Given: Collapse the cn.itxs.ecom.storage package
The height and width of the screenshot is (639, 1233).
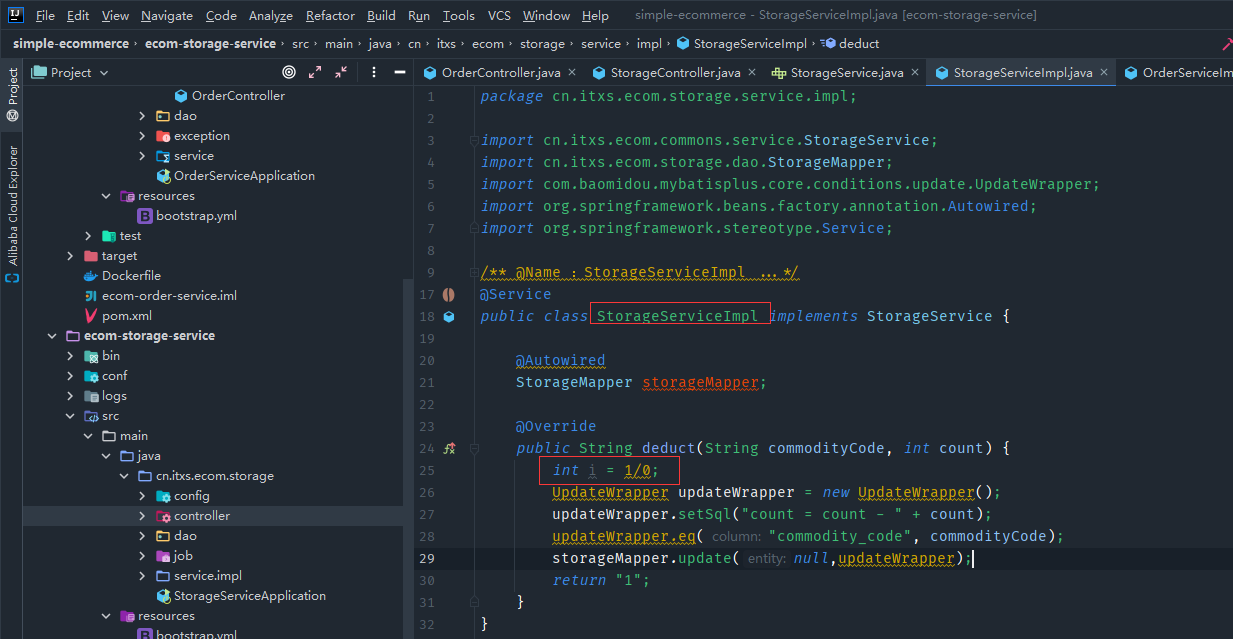Looking at the screenshot, I should coord(125,475).
